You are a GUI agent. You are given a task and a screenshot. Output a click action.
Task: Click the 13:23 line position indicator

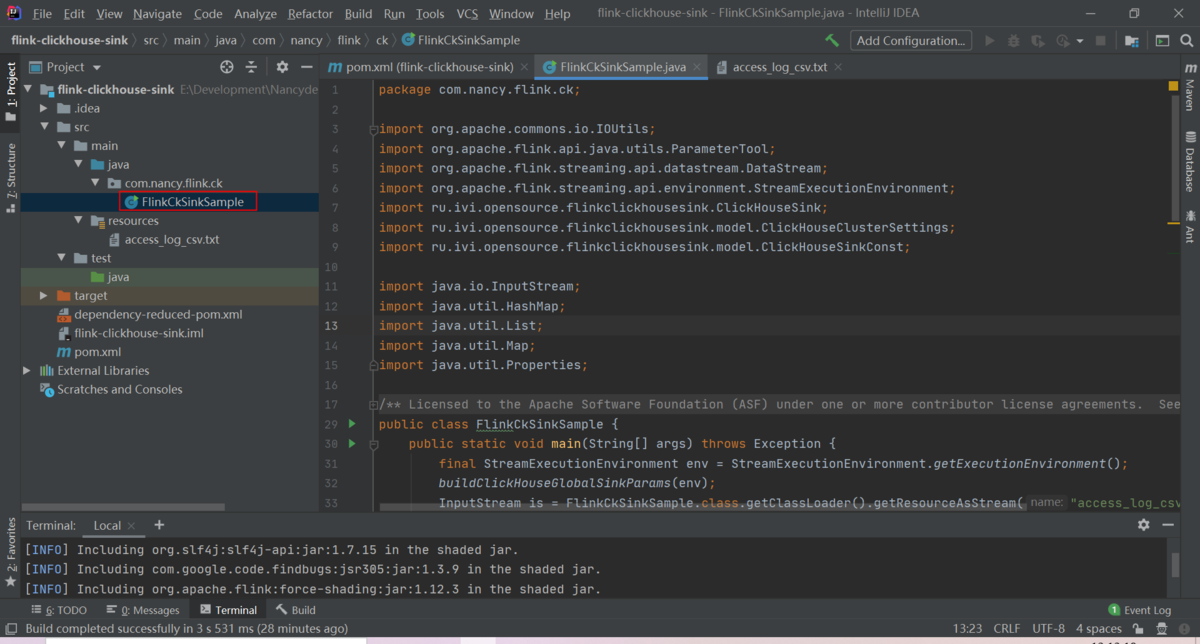967,629
